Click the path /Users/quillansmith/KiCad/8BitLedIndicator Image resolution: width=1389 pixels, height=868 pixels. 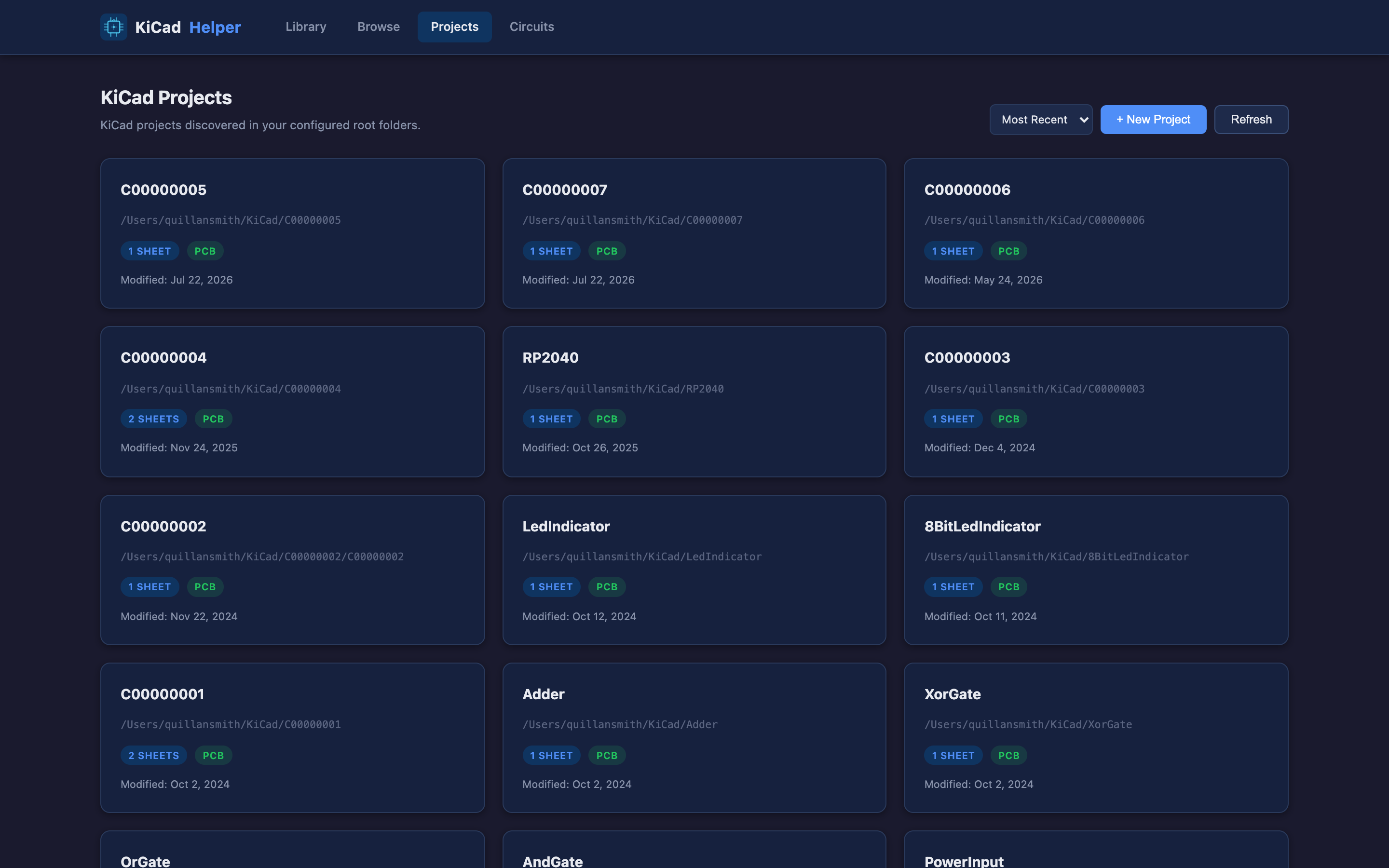point(1056,557)
